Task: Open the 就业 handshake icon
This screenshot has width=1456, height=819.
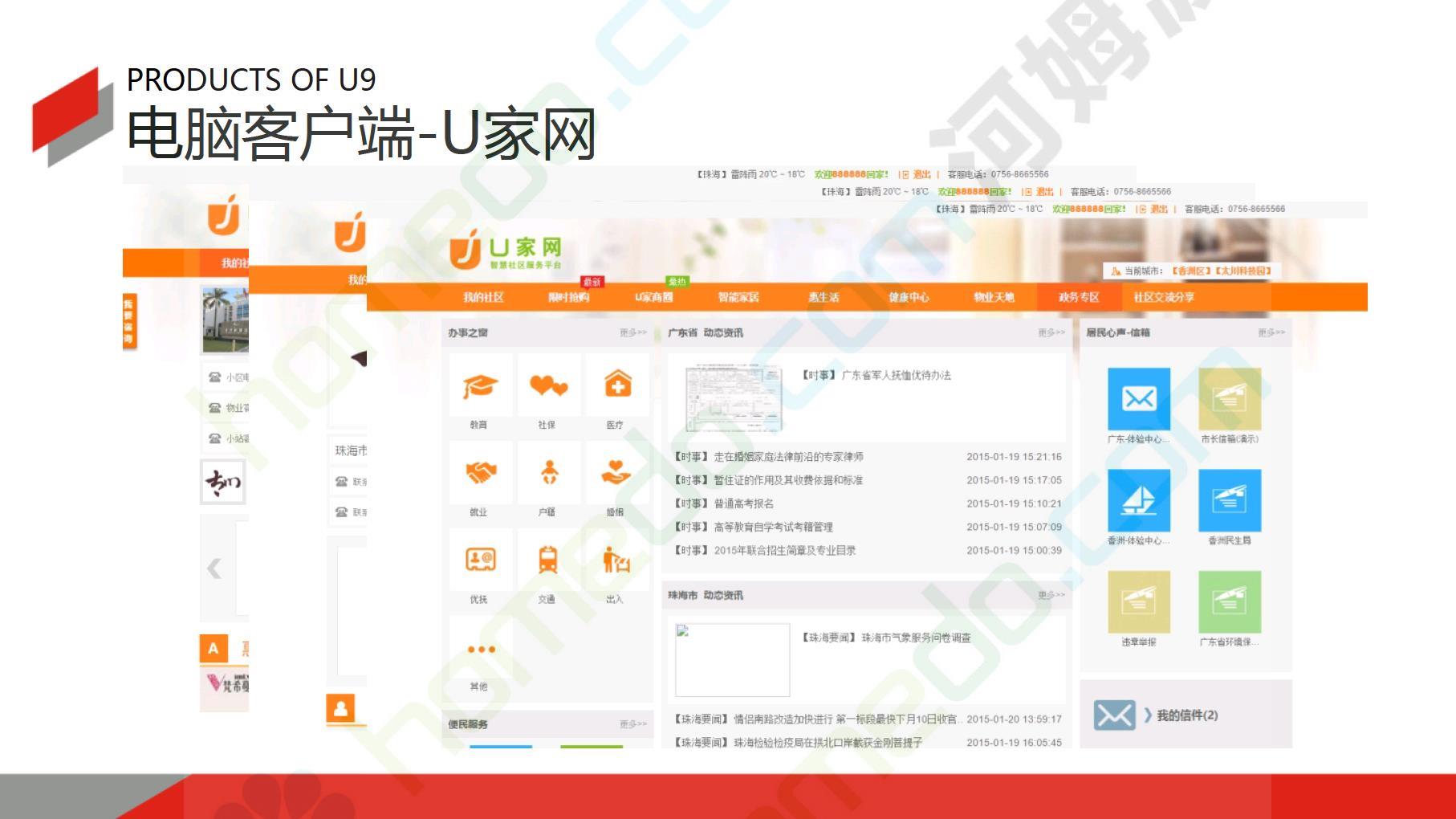Action: pyautogui.click(x=480, y=474)
